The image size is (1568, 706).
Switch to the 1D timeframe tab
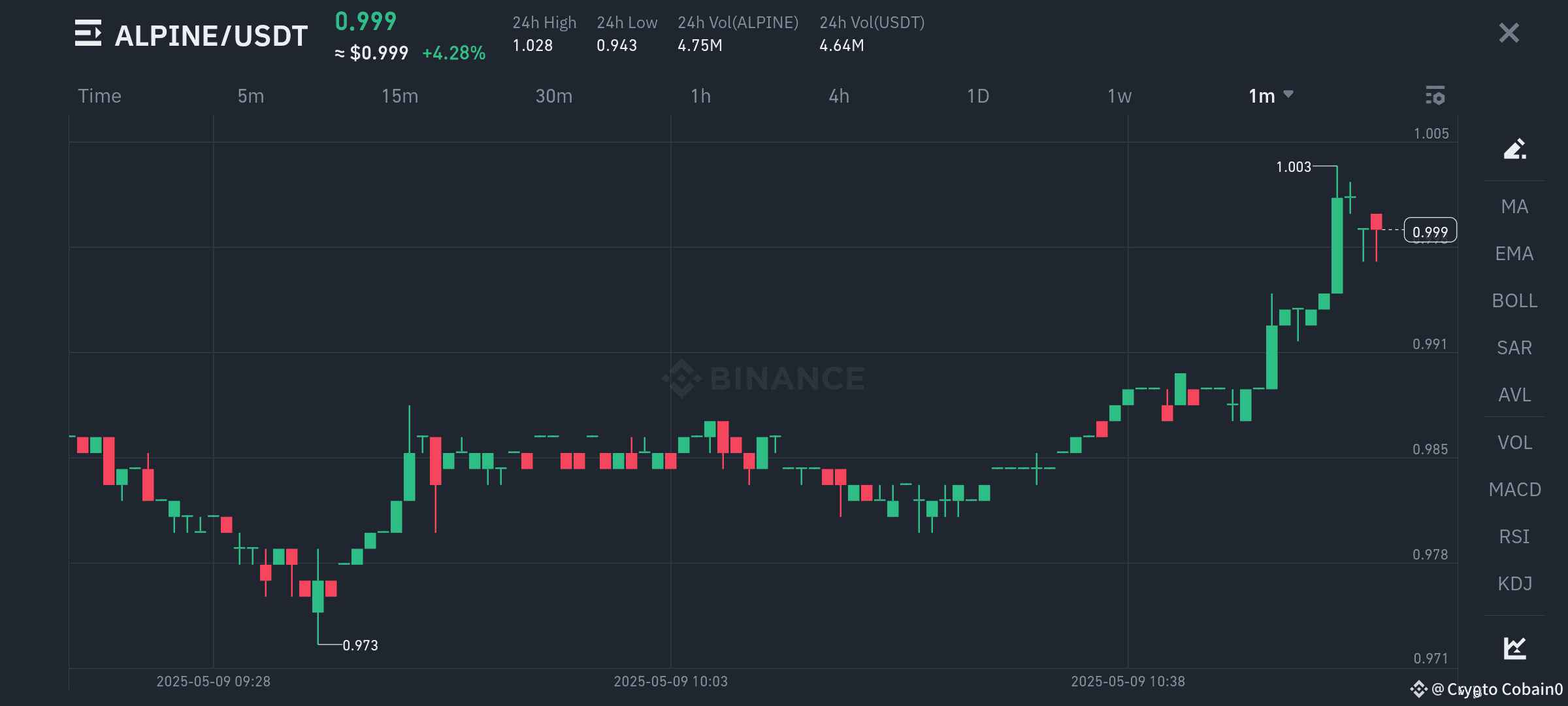coord(978,95)
